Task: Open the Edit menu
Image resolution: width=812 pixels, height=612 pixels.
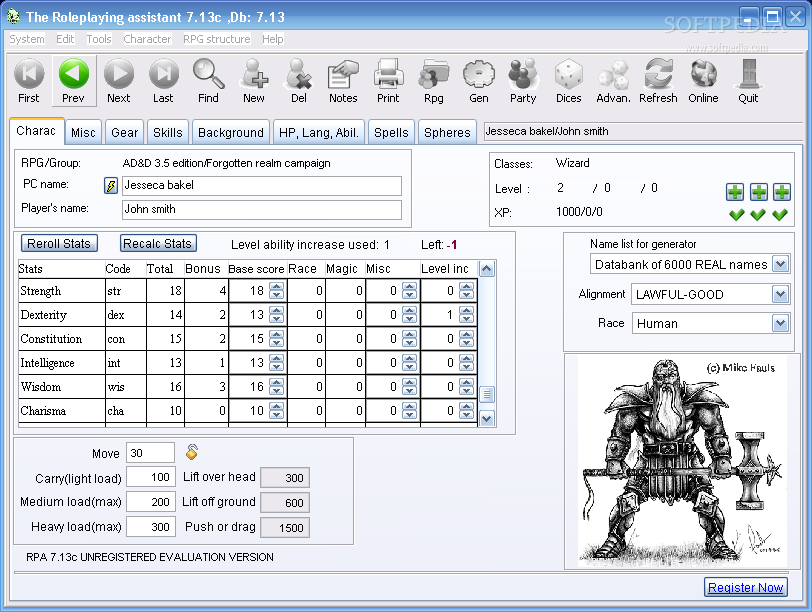Action: point(65,39)
